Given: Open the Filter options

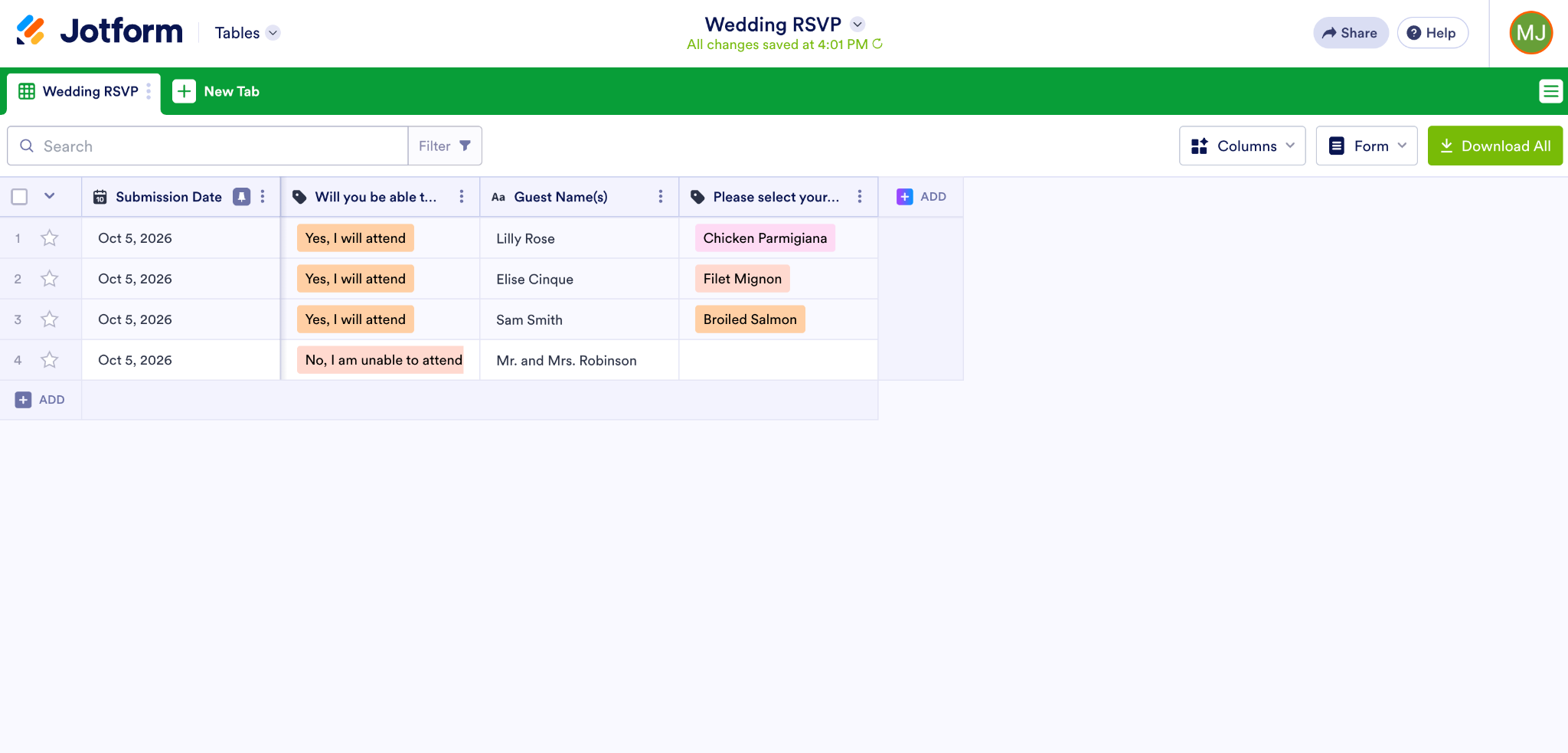Looking at the screenshot, I should click(x=445, y=146).
